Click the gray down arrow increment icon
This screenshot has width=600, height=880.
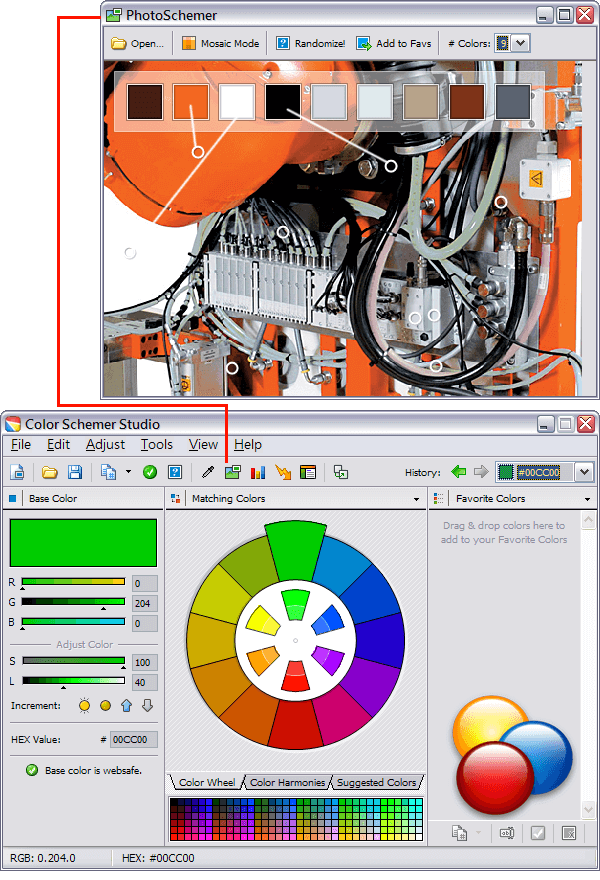click(148, 705)
